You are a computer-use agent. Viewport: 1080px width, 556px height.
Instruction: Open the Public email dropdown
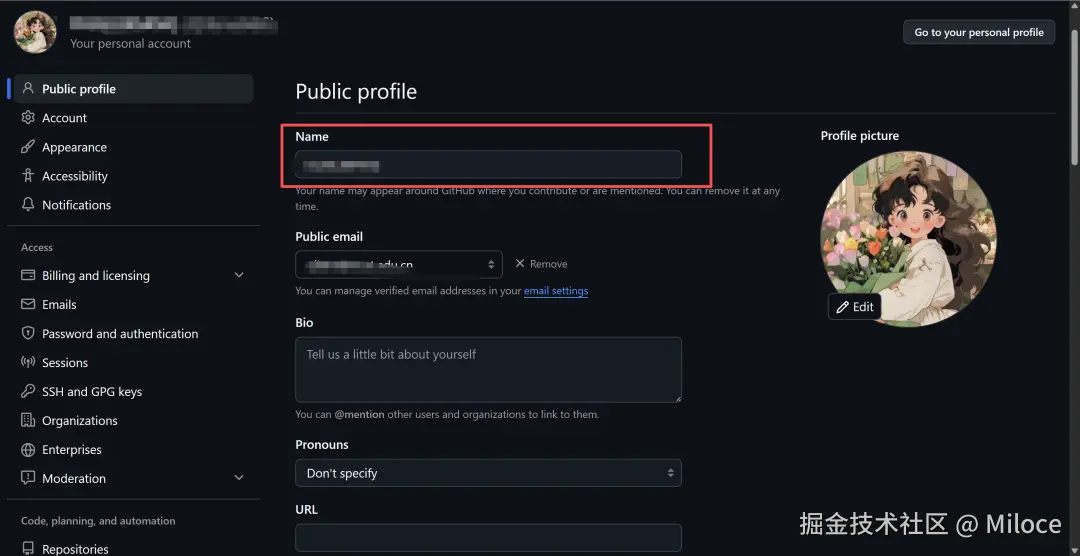399,264
